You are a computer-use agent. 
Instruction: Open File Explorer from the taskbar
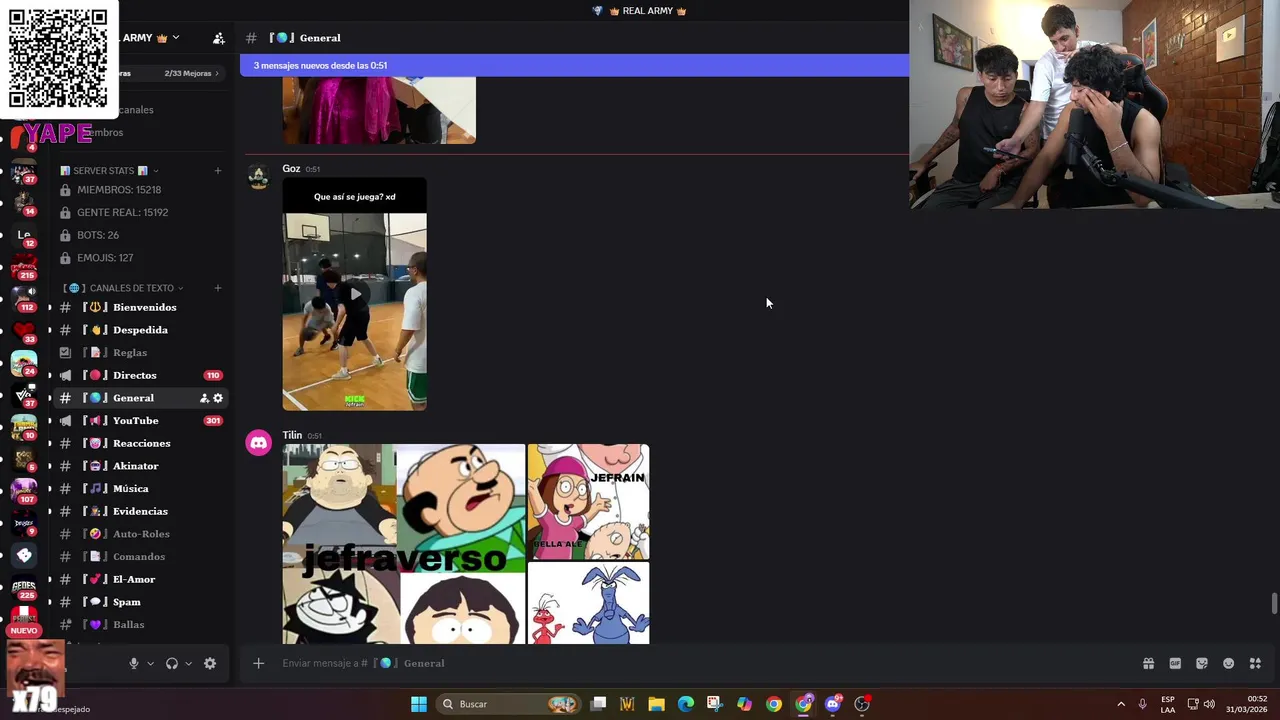point(656,704)
